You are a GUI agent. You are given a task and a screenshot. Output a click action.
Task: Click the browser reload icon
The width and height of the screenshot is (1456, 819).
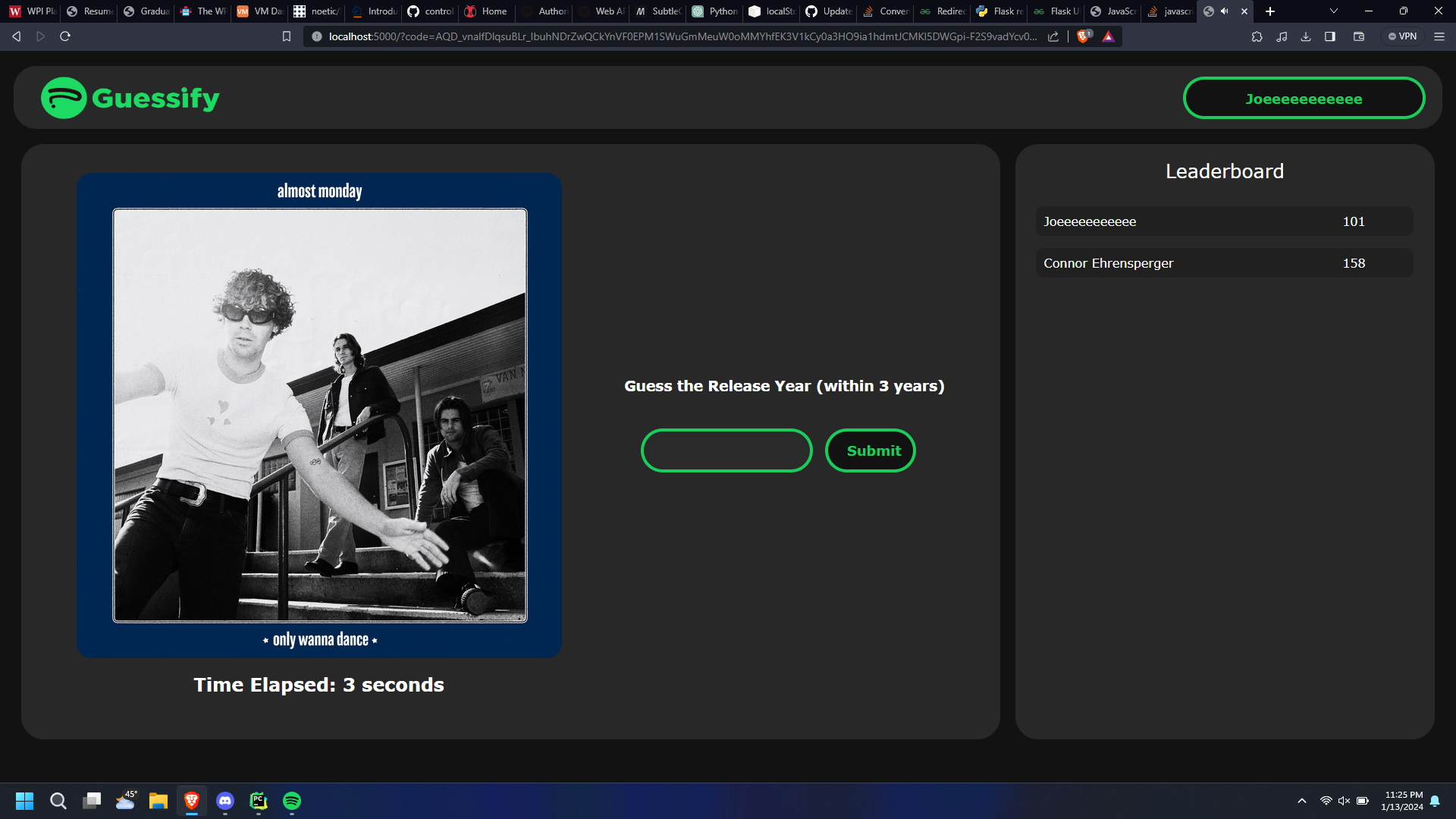point(65,36)
